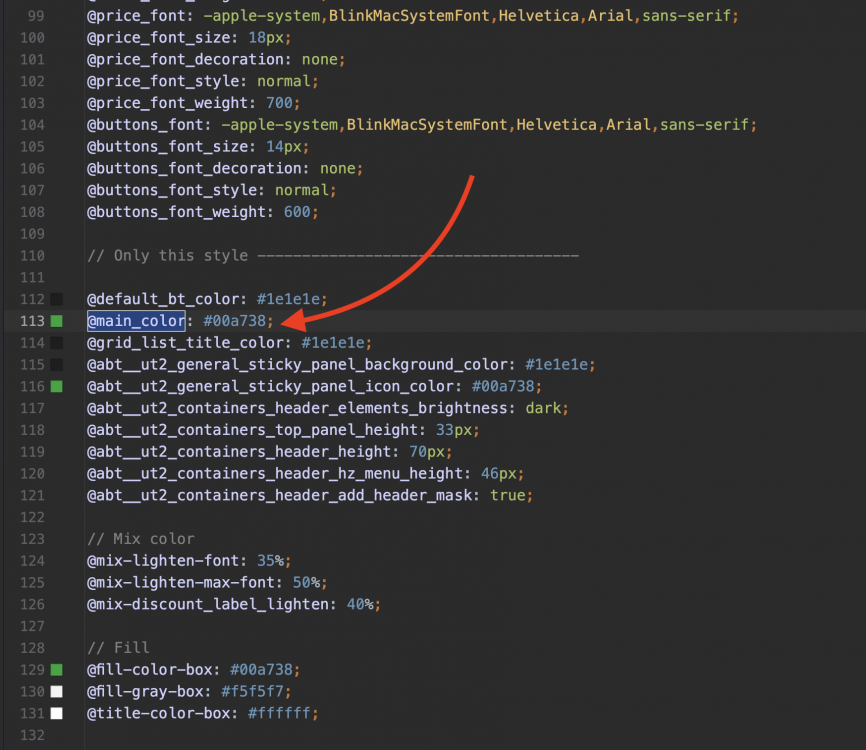The image size is (866, 750).
Task: Click the white swatch for @fill-gray-box
Action: 57,691
